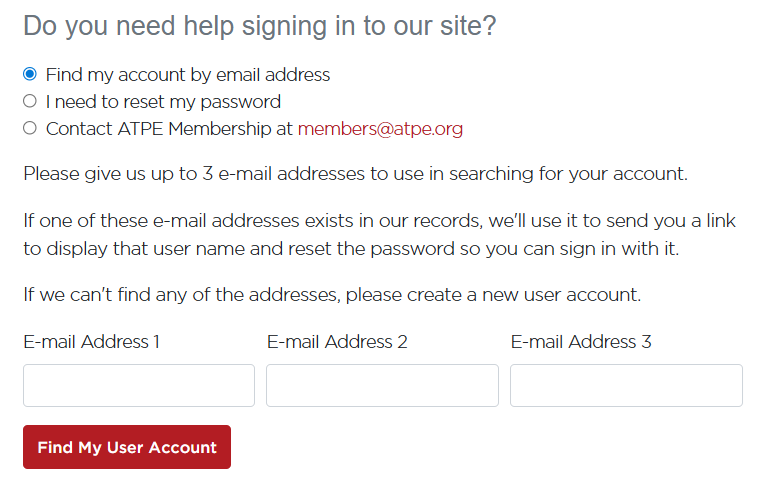Select the "Find my account by email address" radio button
770x486 pixels.
coord(30,74)
